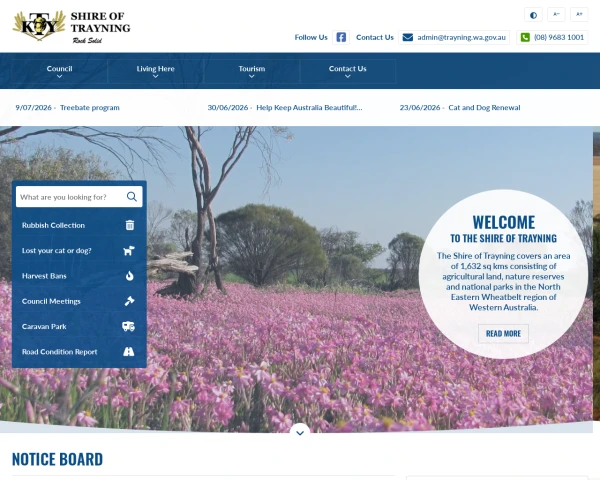
Task: Click the gavel icon for Council Meetings
Action: click(x=129, y=301)
